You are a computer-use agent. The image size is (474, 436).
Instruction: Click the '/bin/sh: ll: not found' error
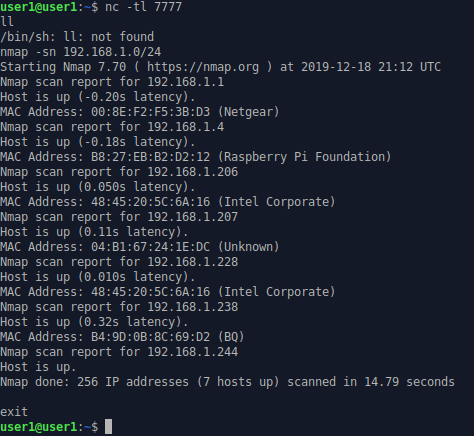(77, 37)
